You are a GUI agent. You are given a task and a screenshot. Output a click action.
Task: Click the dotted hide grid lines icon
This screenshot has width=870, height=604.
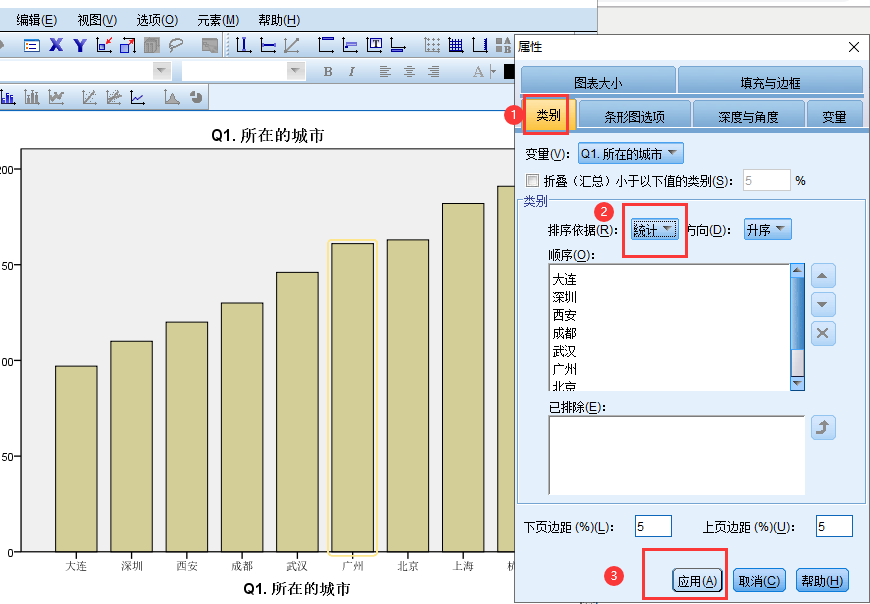[432, 45]
